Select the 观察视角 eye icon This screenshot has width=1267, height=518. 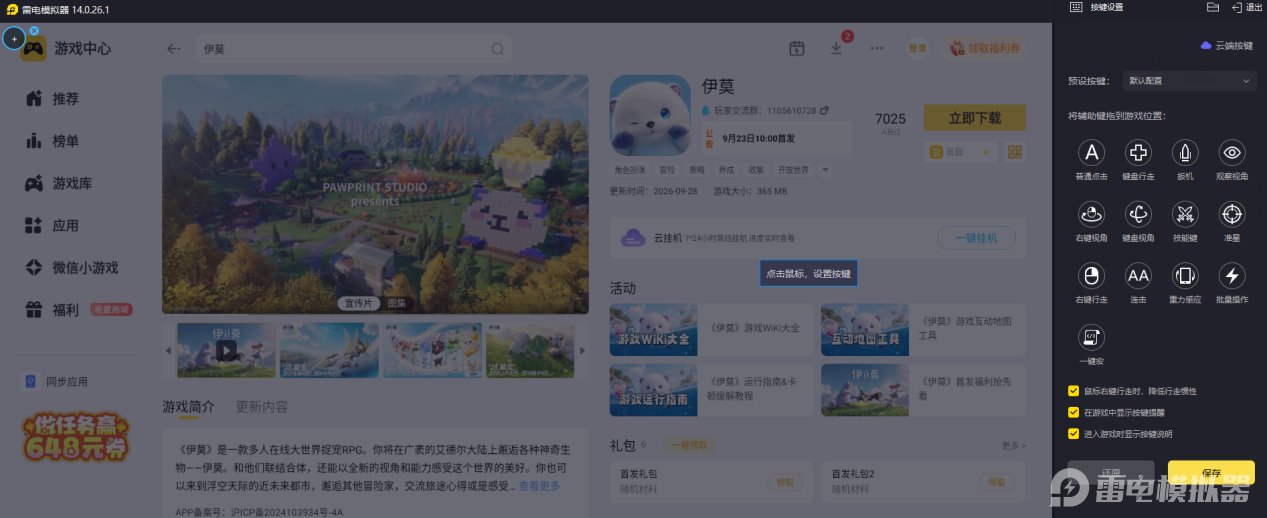[1232, 153]
